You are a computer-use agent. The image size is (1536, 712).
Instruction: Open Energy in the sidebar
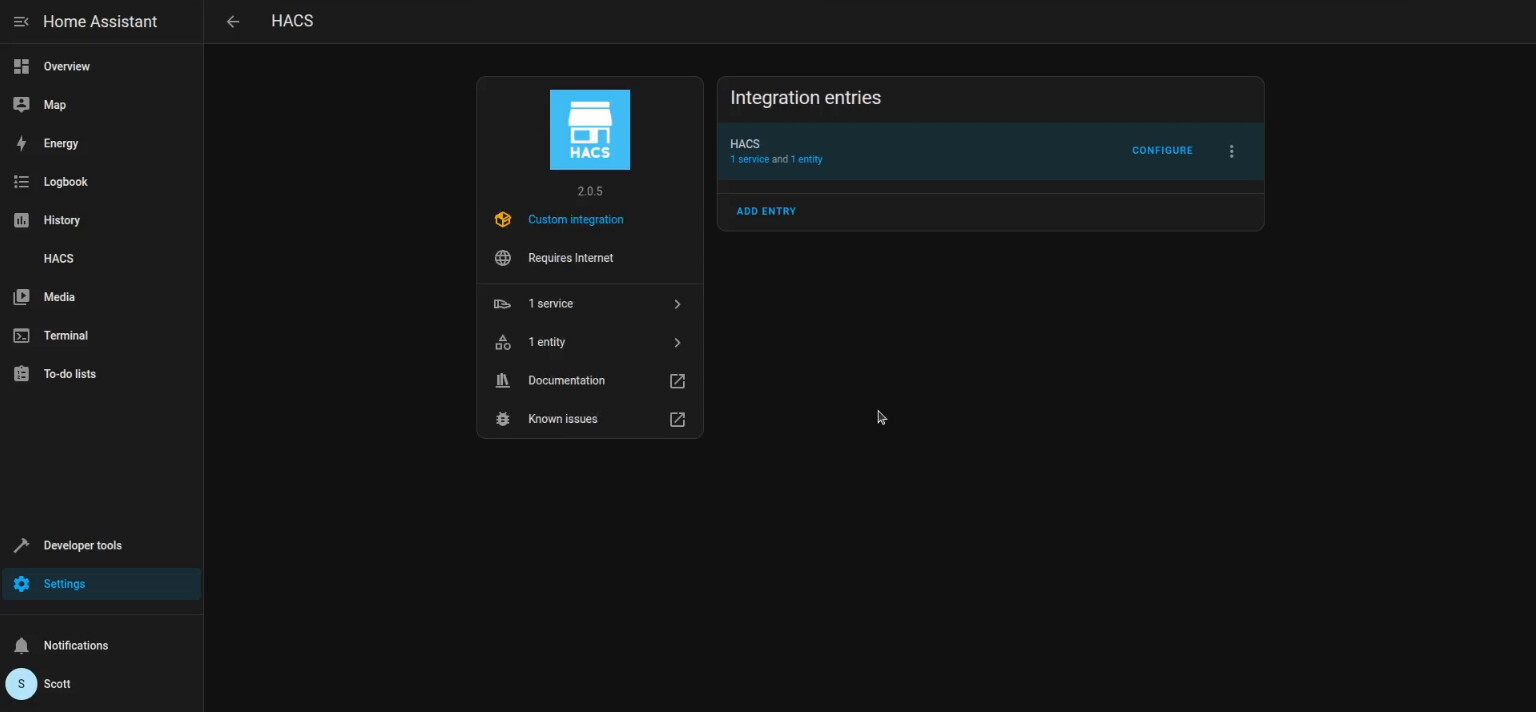coord(102,144)
